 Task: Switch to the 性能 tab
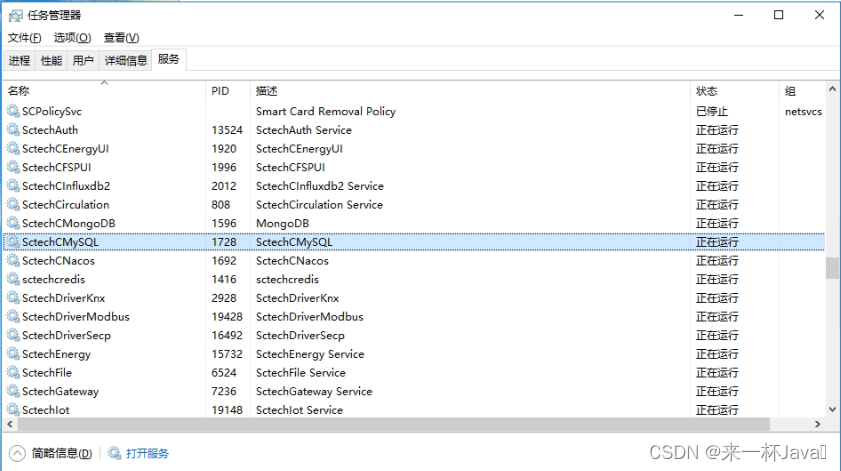point(51,61)
